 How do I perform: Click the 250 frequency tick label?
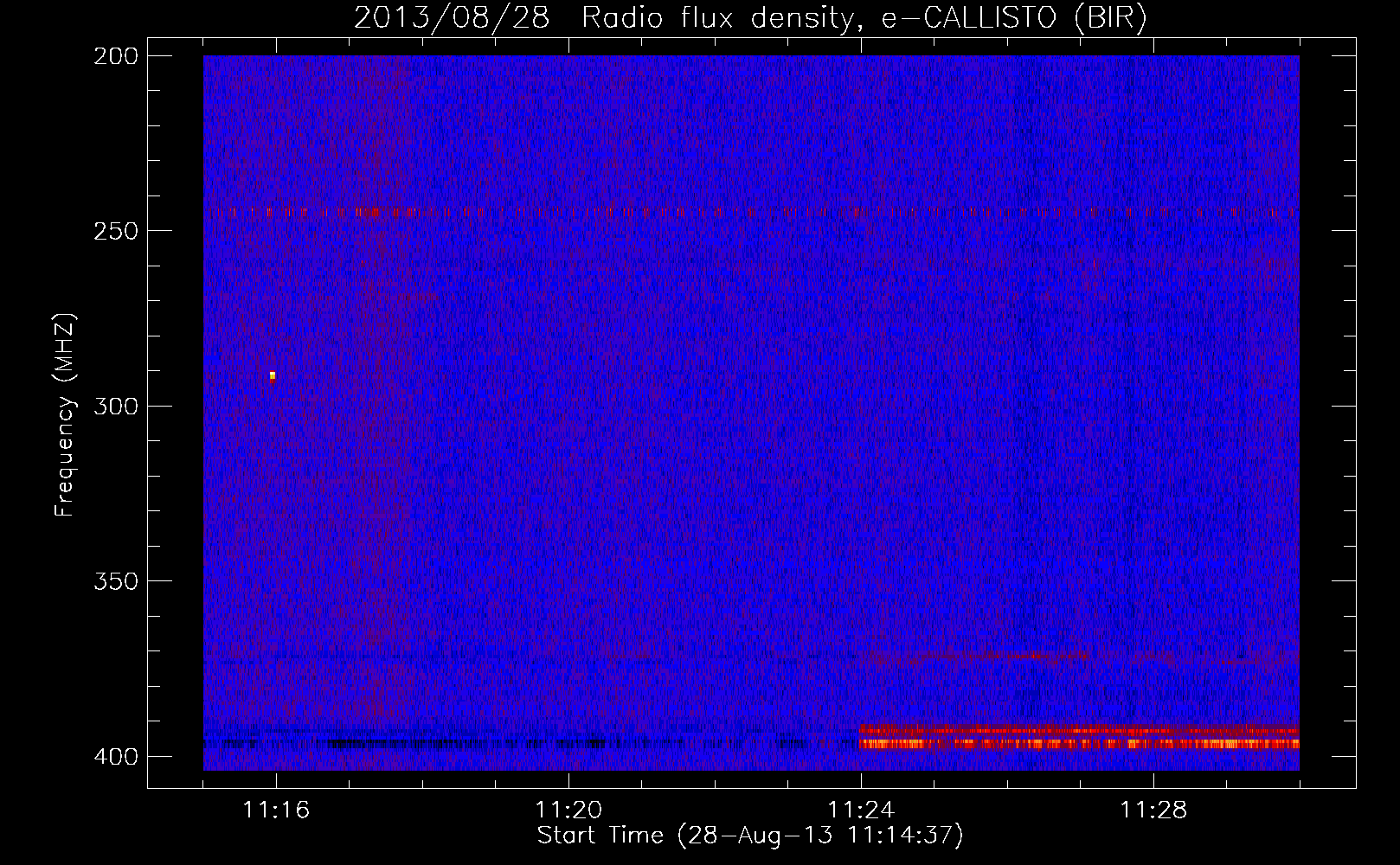coord(116,231)
